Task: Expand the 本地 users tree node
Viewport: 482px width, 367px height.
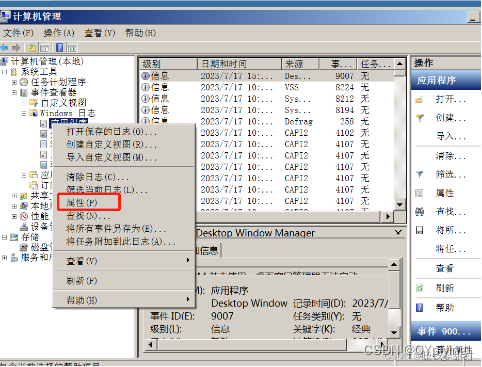Action: click(x=14, y=206)
